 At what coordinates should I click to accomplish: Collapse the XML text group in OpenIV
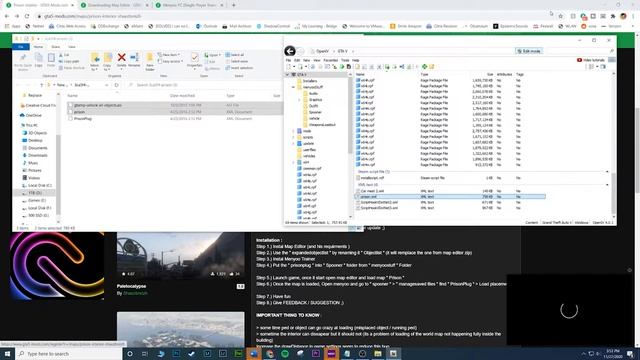pos(607,185)
